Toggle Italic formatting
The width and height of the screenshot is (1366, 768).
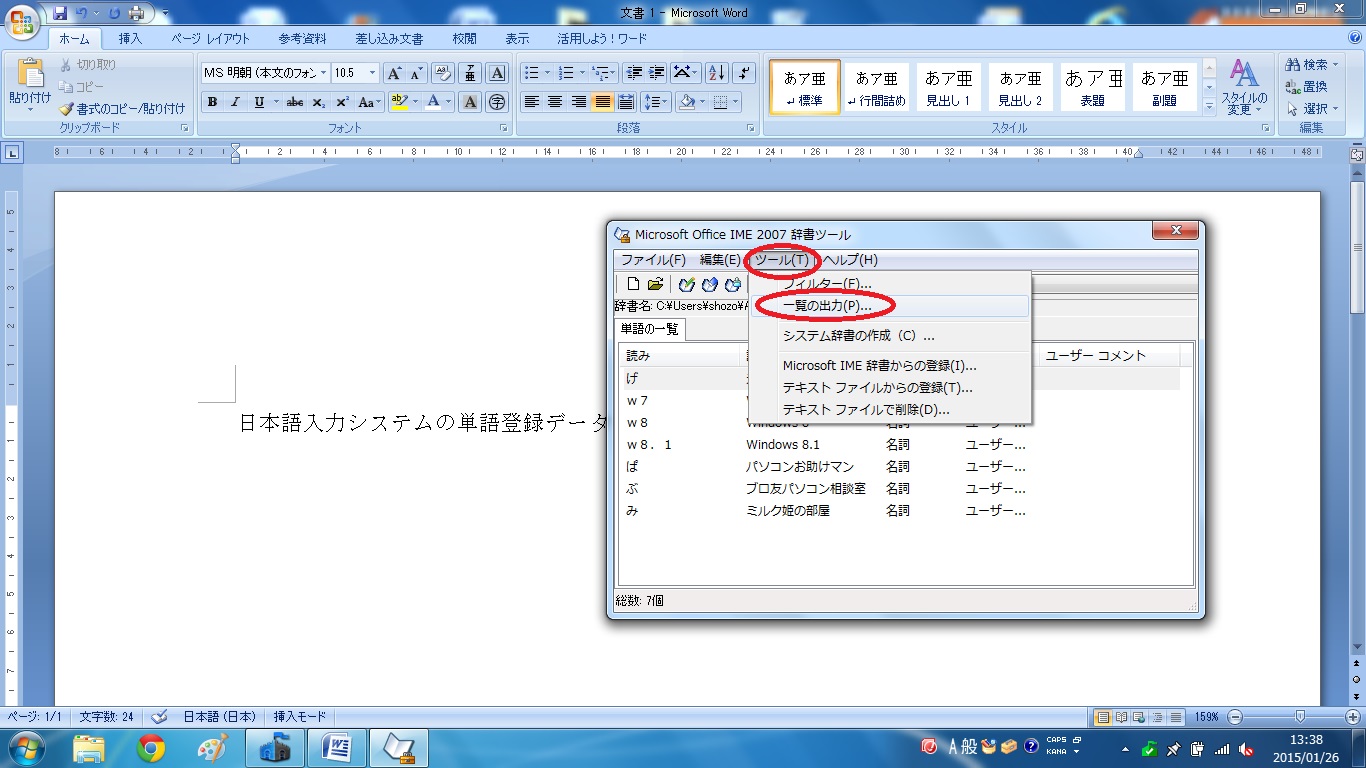235,102
